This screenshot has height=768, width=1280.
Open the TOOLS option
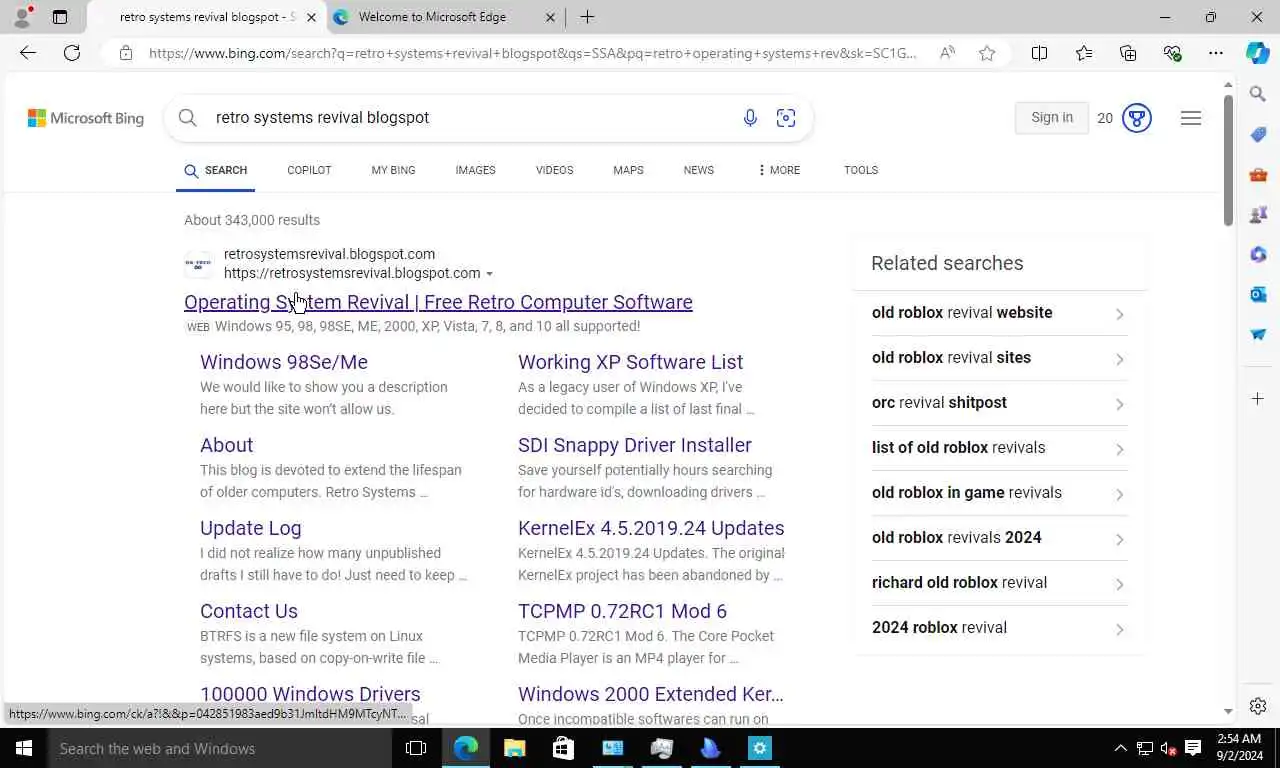[860, 170]
